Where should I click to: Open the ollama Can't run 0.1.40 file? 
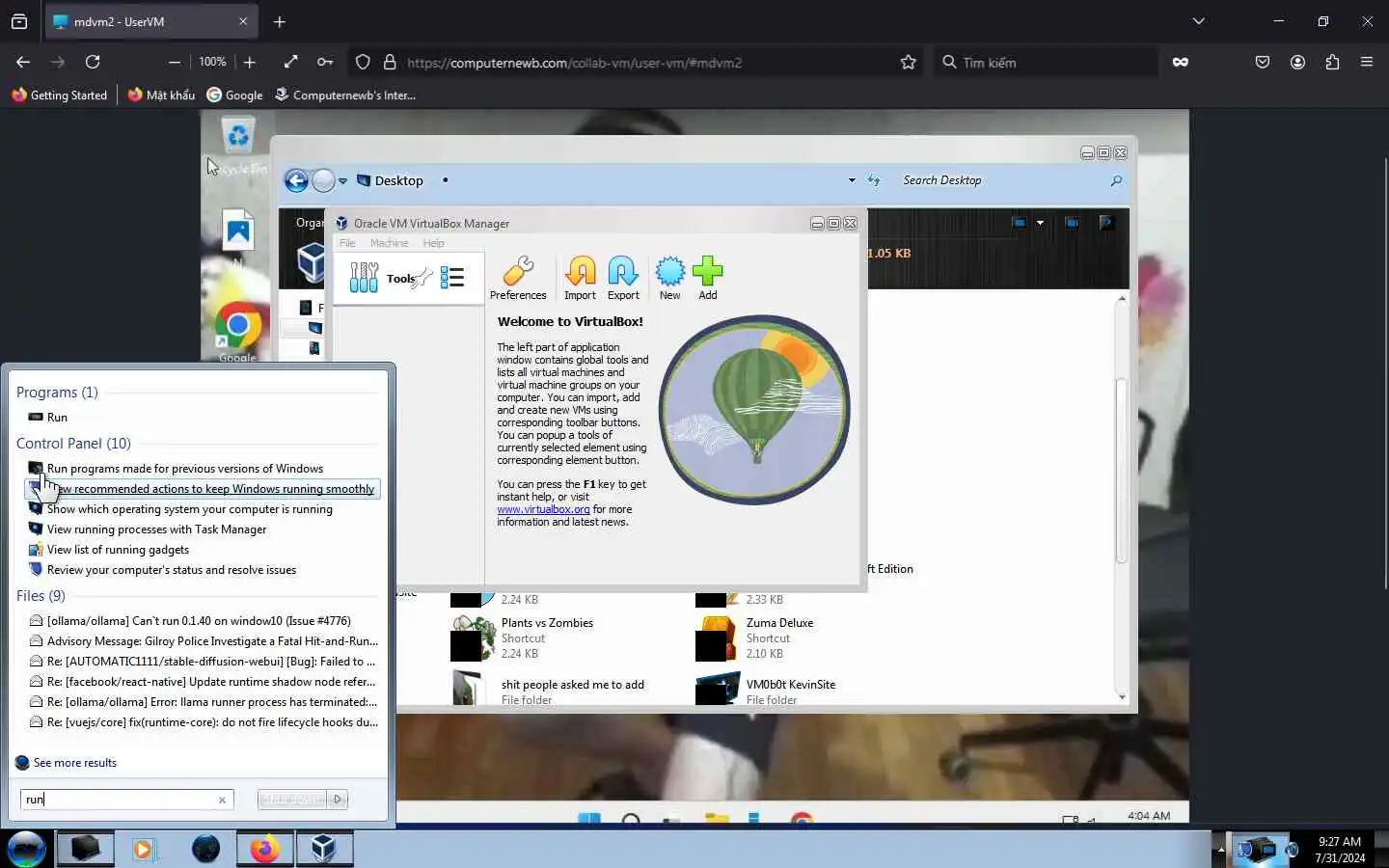point(199,621)
